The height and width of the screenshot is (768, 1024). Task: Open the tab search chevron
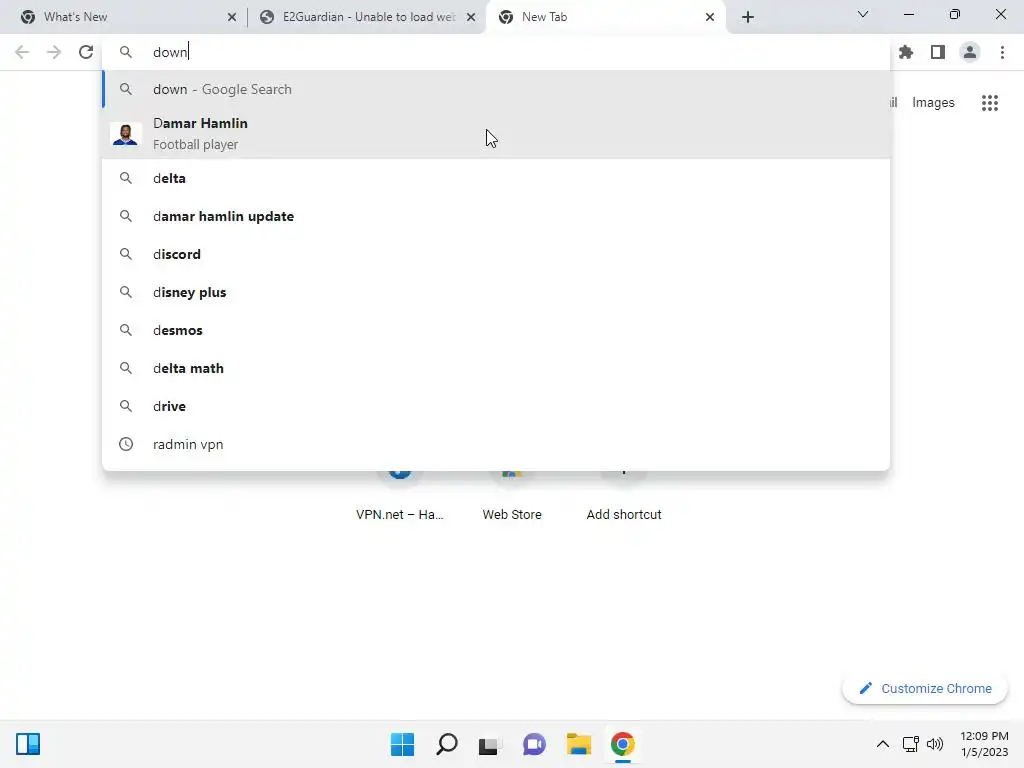point(863,14)
